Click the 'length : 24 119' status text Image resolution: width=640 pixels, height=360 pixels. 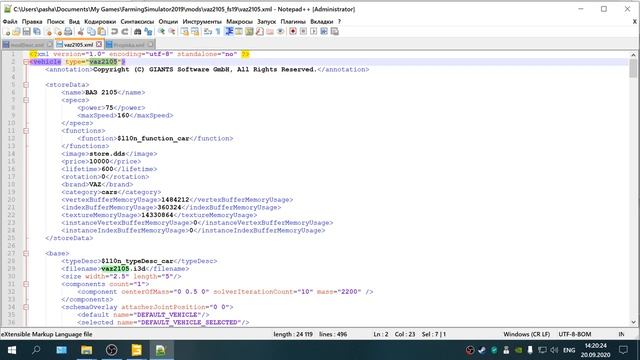[x=293, y=334]
